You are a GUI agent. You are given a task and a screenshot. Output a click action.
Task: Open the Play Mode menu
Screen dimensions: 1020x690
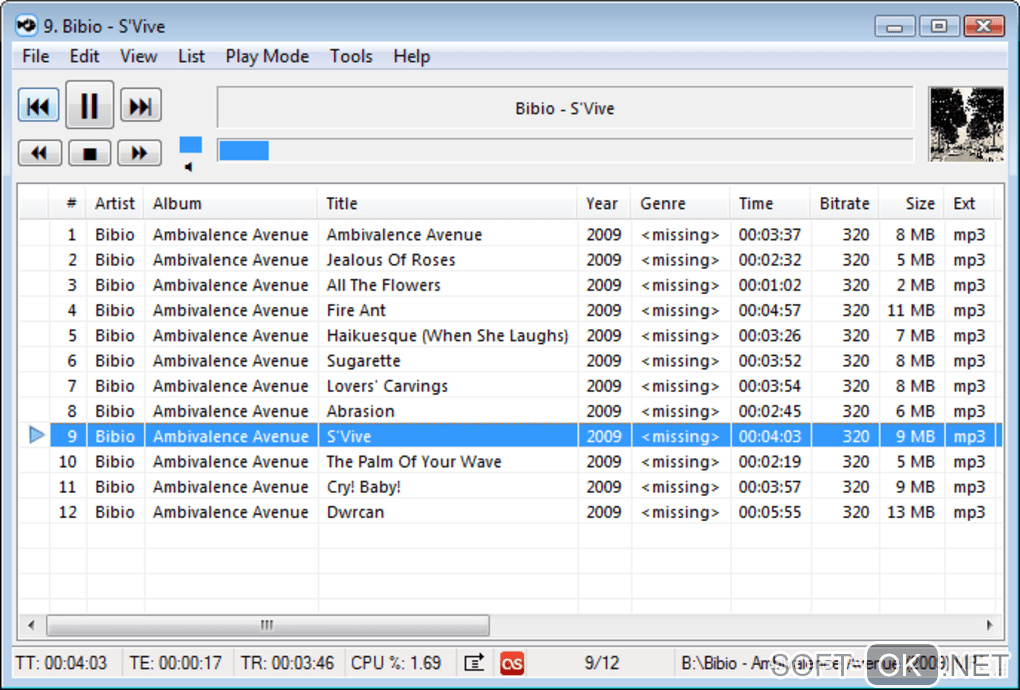click(267, 57)
